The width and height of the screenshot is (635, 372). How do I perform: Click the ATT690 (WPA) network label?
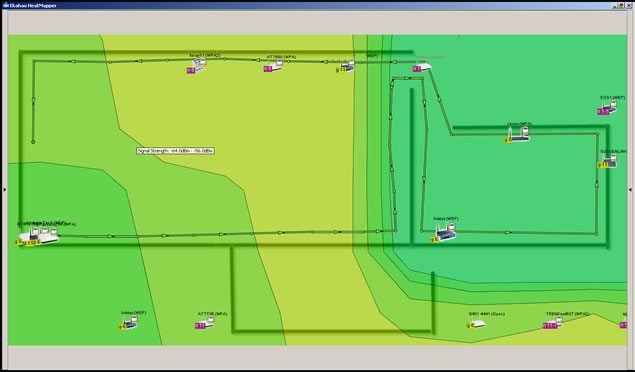(x=281, y=57)
